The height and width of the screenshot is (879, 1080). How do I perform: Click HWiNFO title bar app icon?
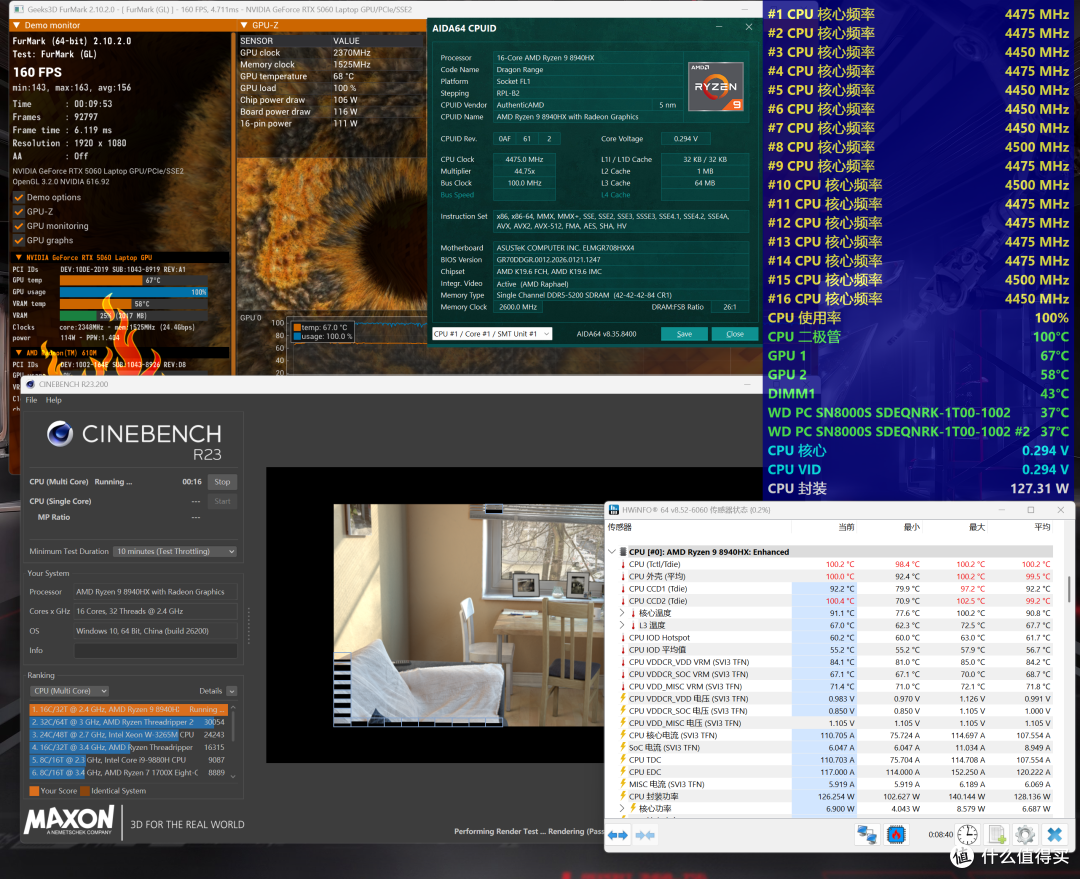(x=614, y=510)
